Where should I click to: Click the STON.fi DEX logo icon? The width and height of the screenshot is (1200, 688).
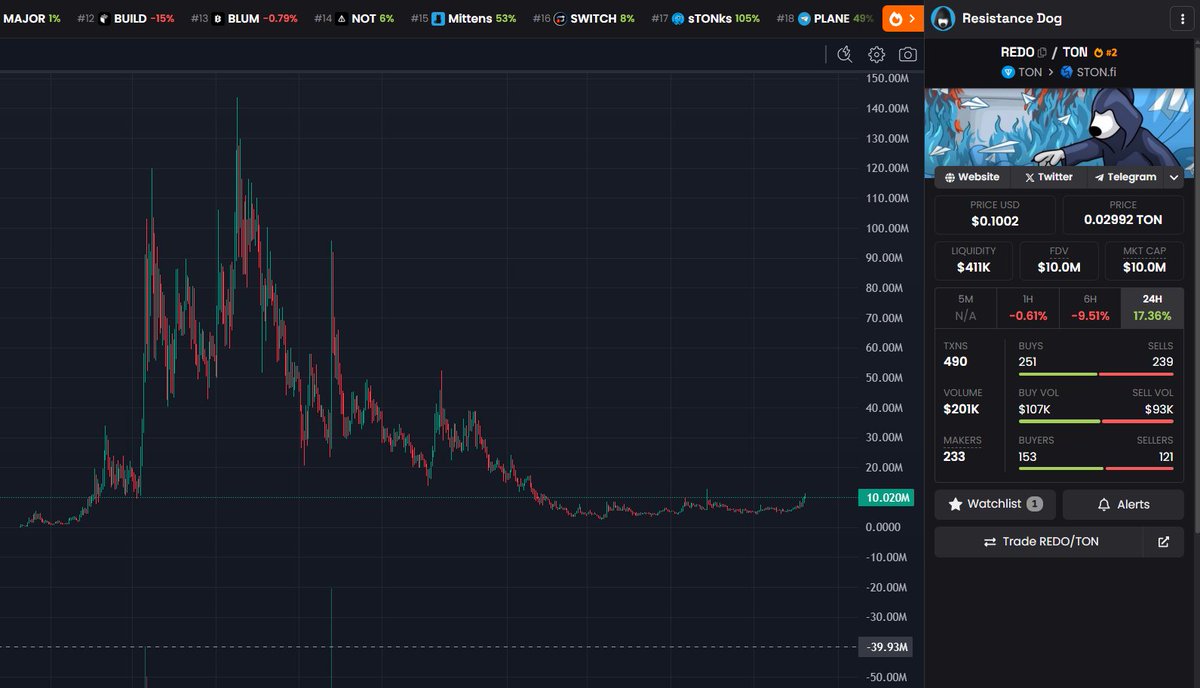coord(1066,72)
